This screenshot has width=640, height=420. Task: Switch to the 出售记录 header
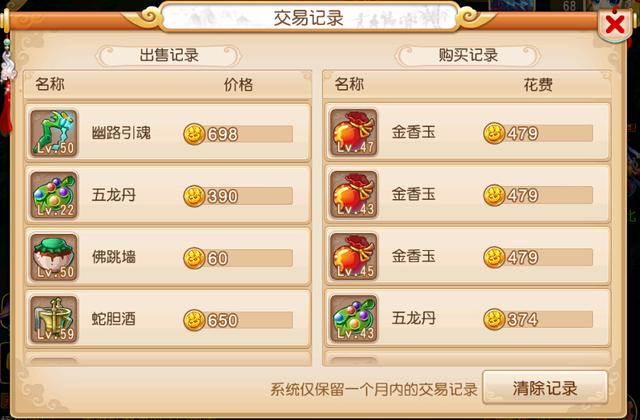[x=169, y=55]
